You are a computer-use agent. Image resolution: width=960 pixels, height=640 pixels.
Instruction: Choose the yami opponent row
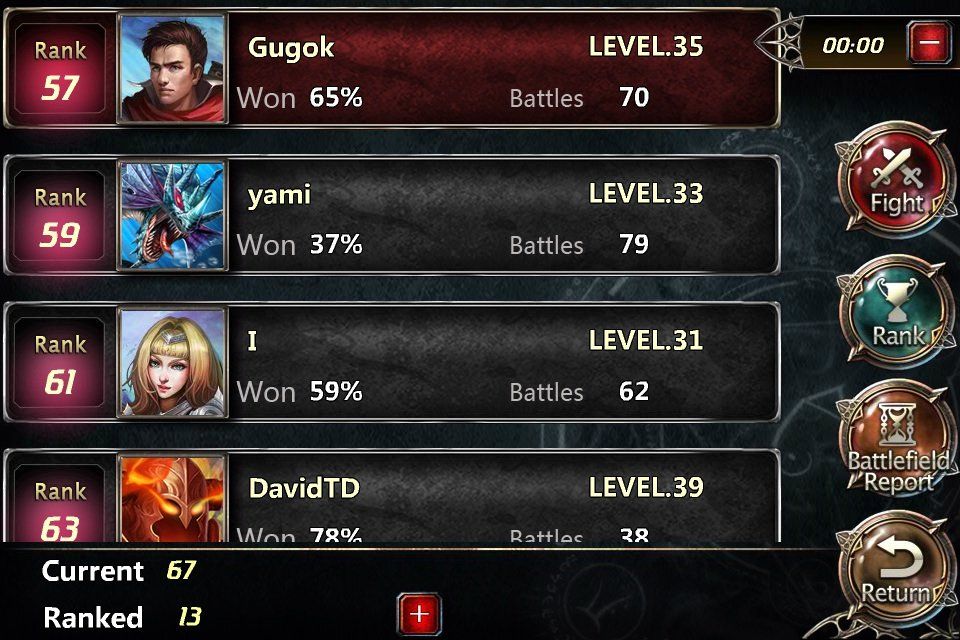point(392,216)
